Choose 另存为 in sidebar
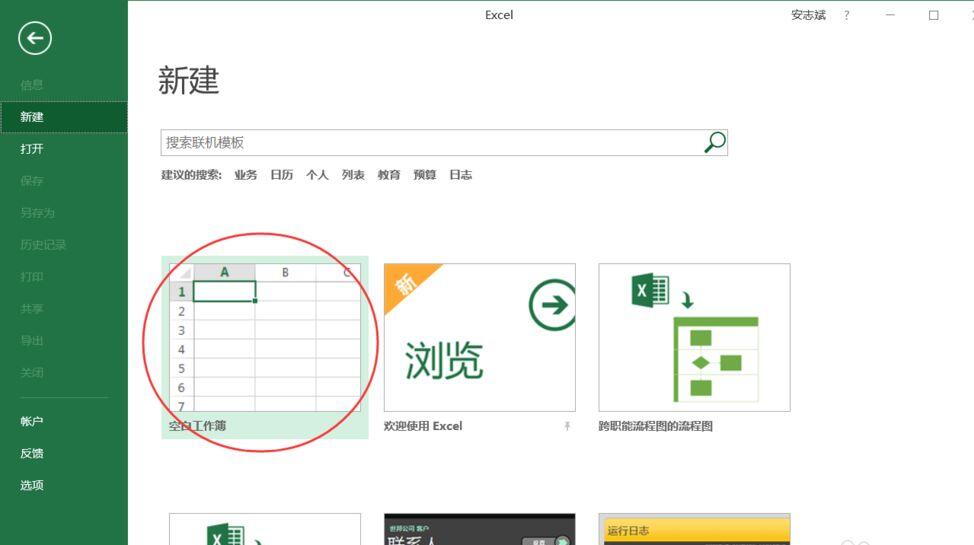The image size is (974, 545). (37, 213)
